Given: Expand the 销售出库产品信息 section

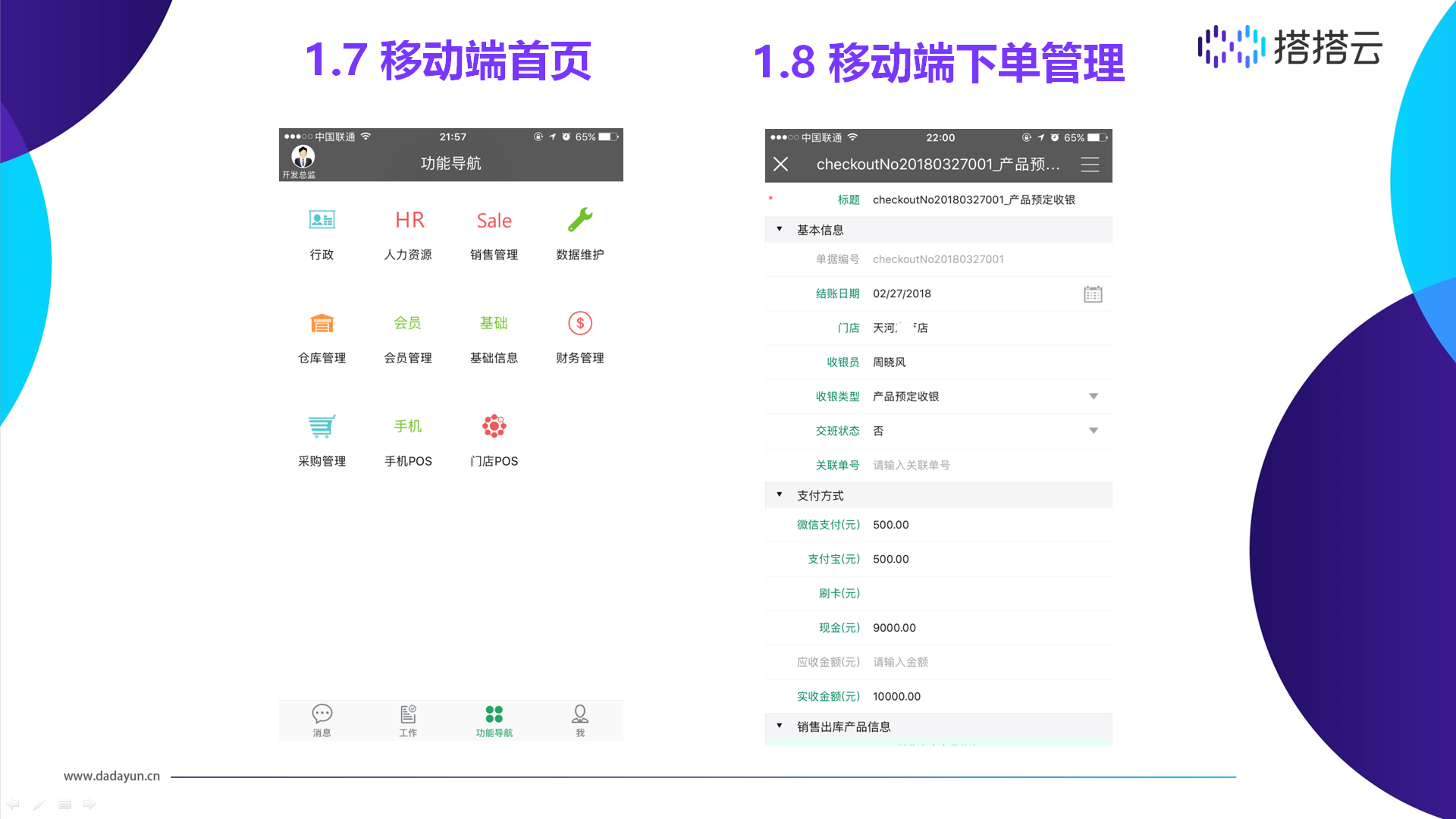Looking at the screenshot, I should tap(780, 726).
